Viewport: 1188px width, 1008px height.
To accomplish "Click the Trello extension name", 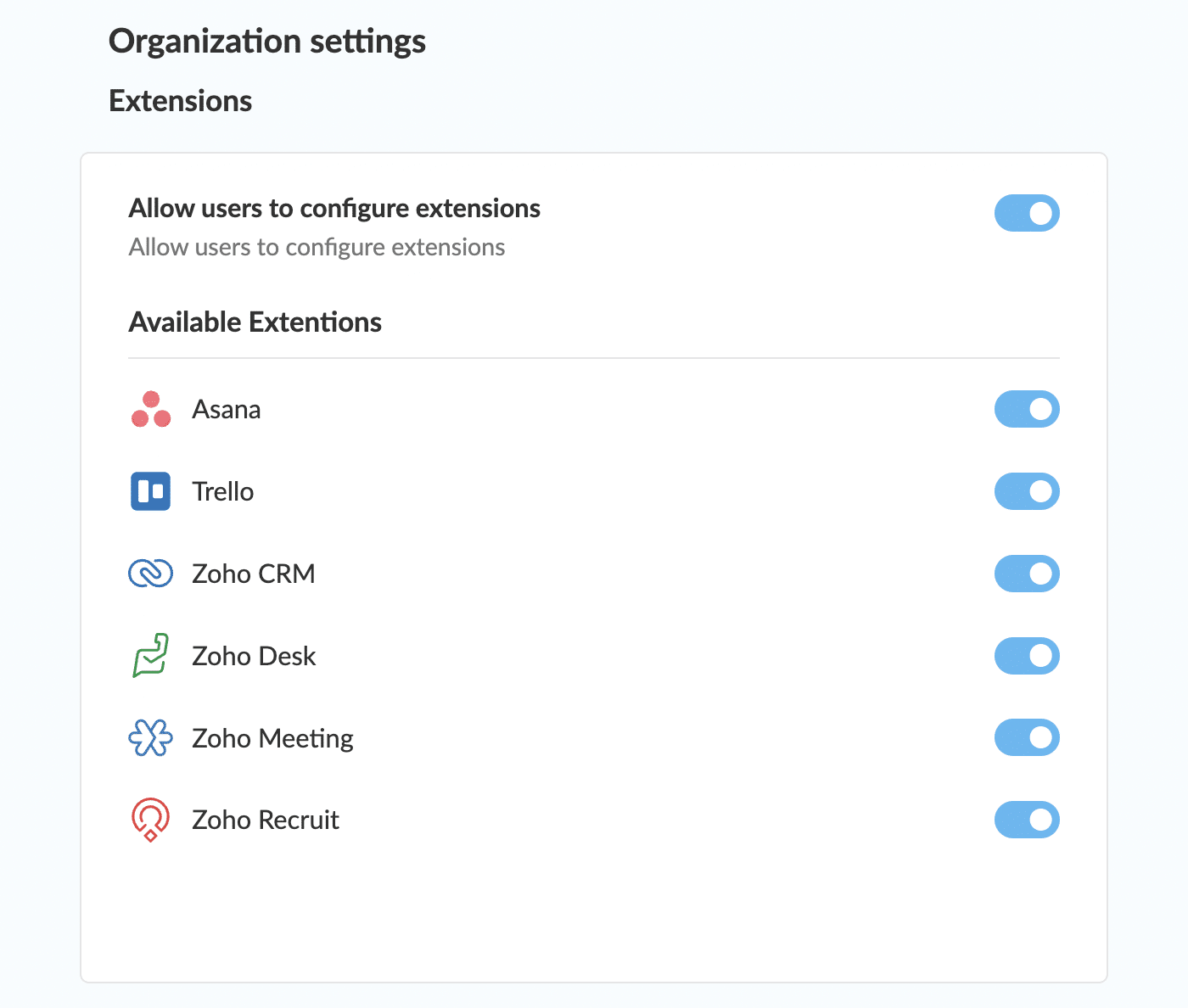I will point(222,491).
